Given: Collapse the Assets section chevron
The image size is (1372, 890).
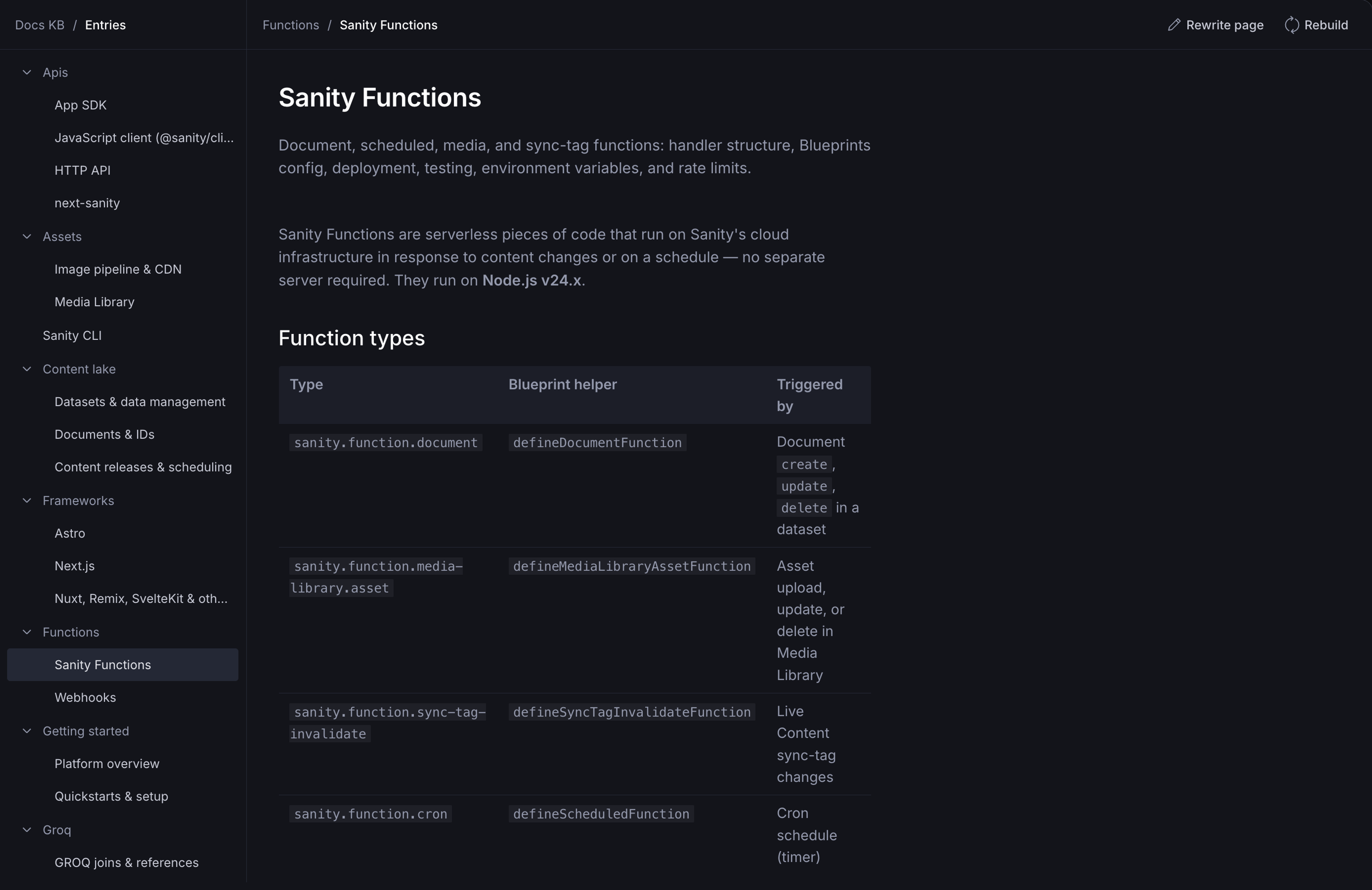Looking at the screenshot, I should [26, 237].
